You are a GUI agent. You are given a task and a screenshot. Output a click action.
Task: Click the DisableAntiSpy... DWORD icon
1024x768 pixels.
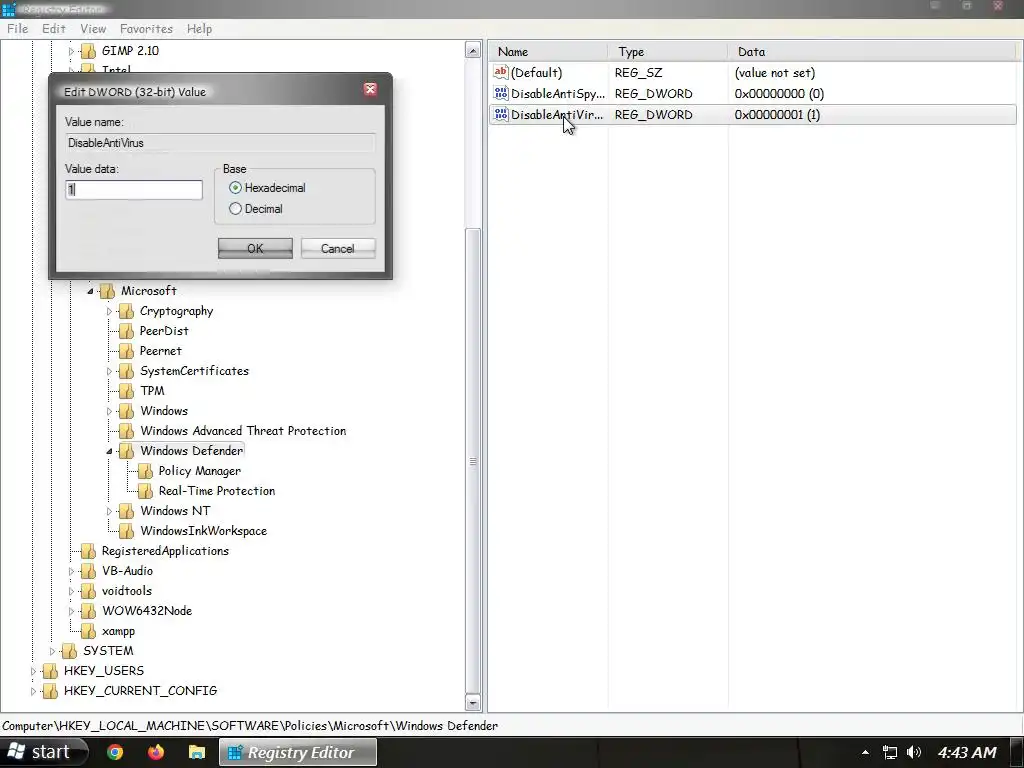tap(501, 93)
